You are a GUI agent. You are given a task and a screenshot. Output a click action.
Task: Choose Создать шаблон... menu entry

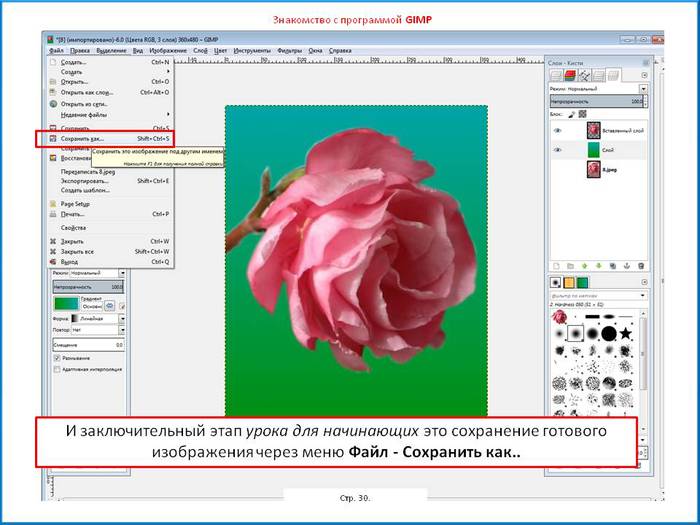point(109,190)
